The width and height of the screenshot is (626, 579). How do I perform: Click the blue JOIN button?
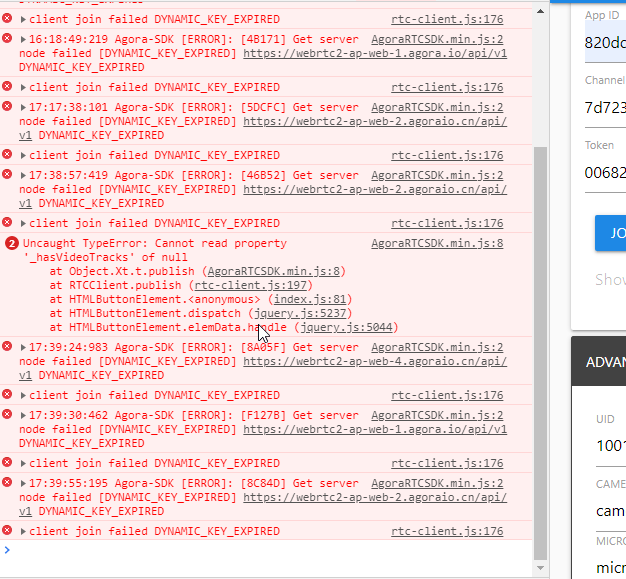click(x=610, y=233)
